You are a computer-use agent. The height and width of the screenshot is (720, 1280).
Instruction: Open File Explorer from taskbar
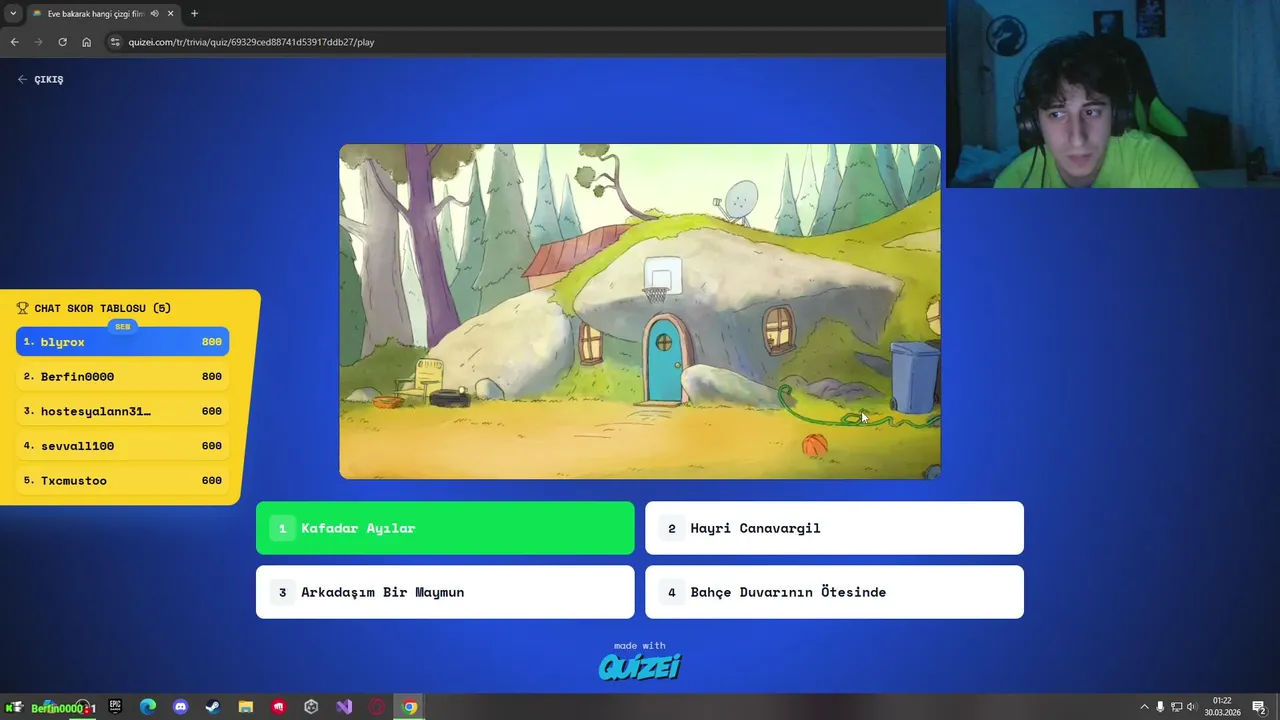(246, 707)
